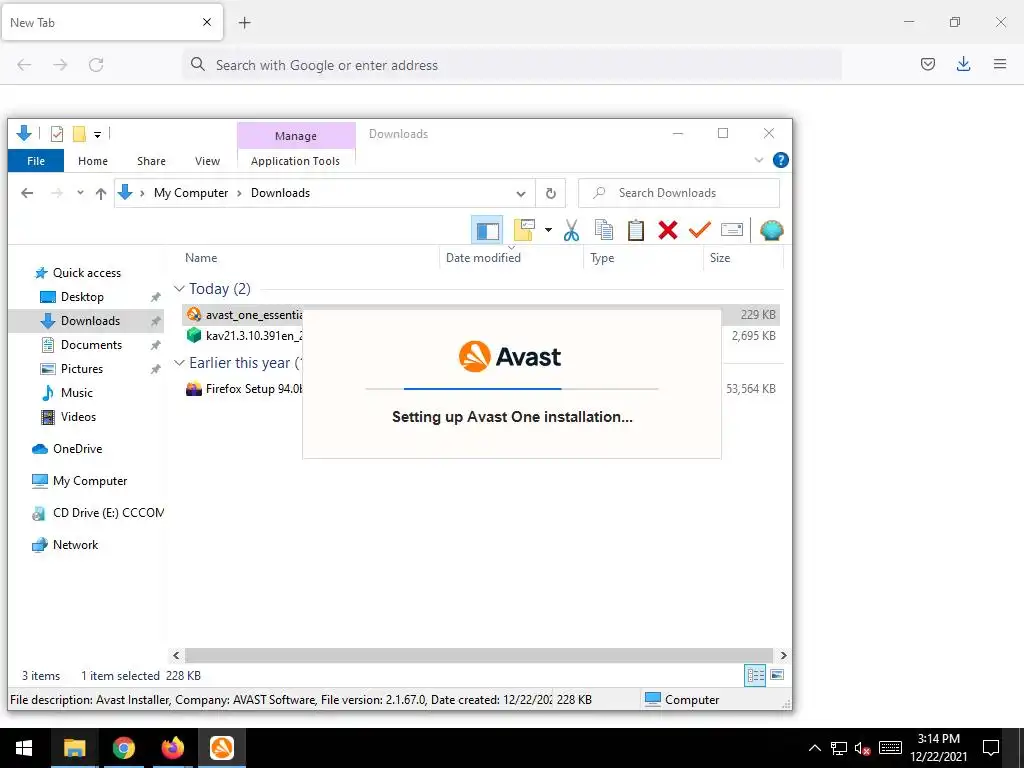The width and height of the screenshot is (1024, 768).
Task: Select OneDrive in navigation pane
Action: [x=77, y=449]
